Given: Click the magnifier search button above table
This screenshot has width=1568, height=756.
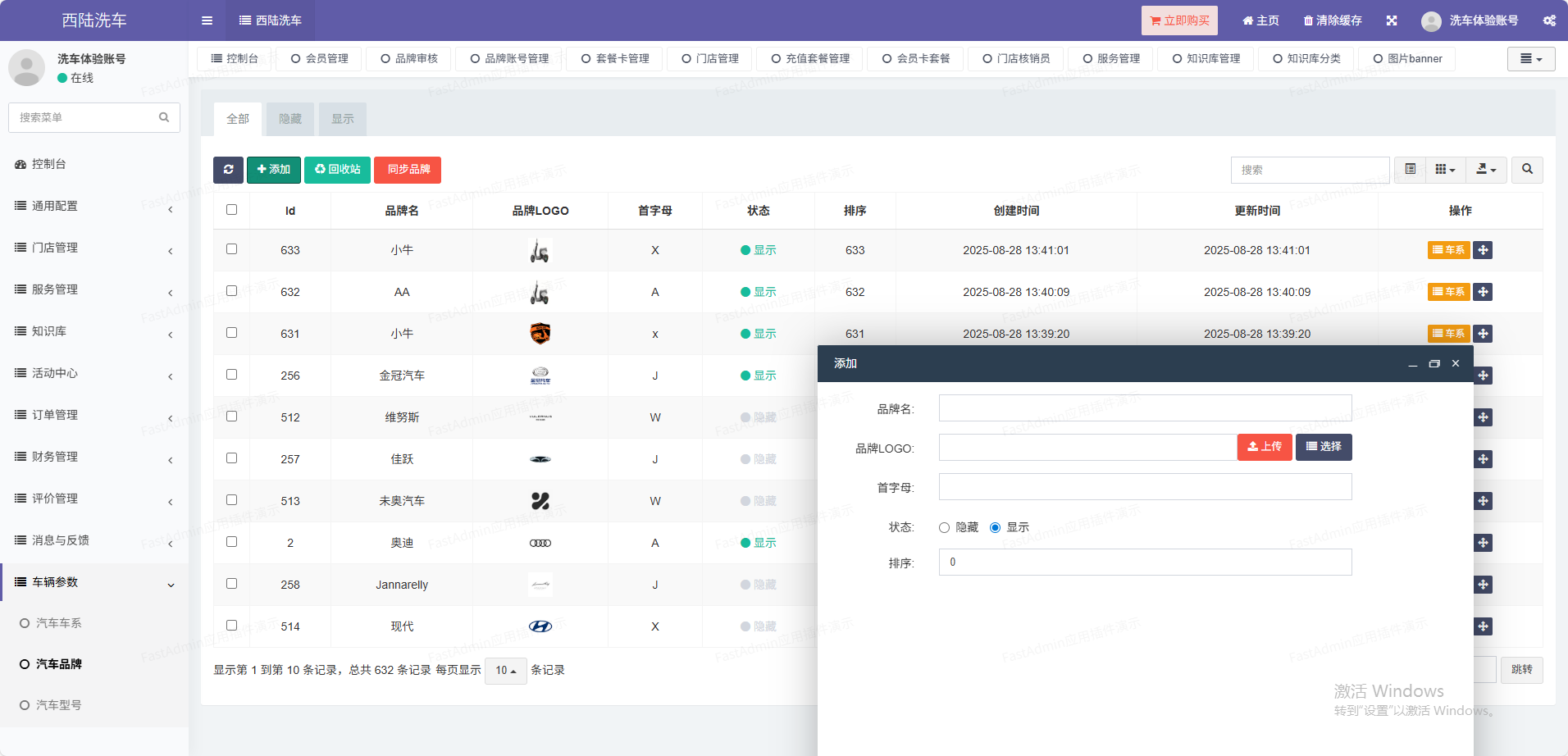Looking at the screenshot, I should [1527, 170].
